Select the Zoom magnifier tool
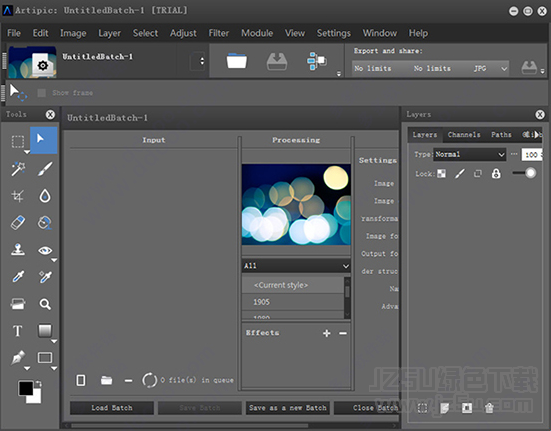Screen dimensions: 551x431 [45, 304]
